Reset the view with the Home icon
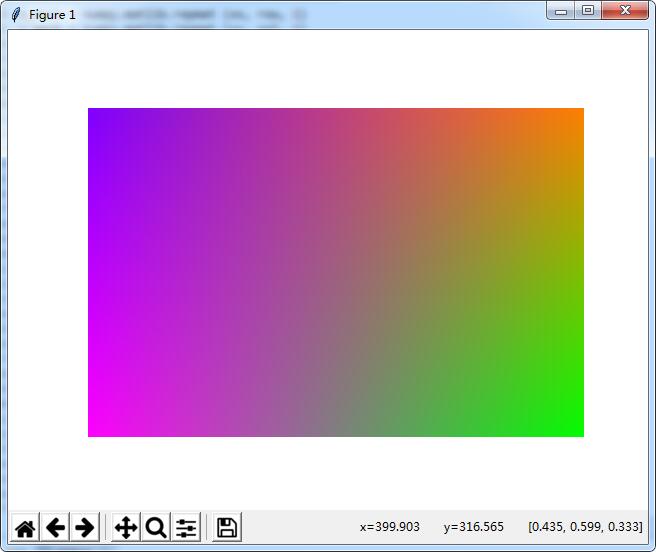656x552 pixels. click(25, 527)
